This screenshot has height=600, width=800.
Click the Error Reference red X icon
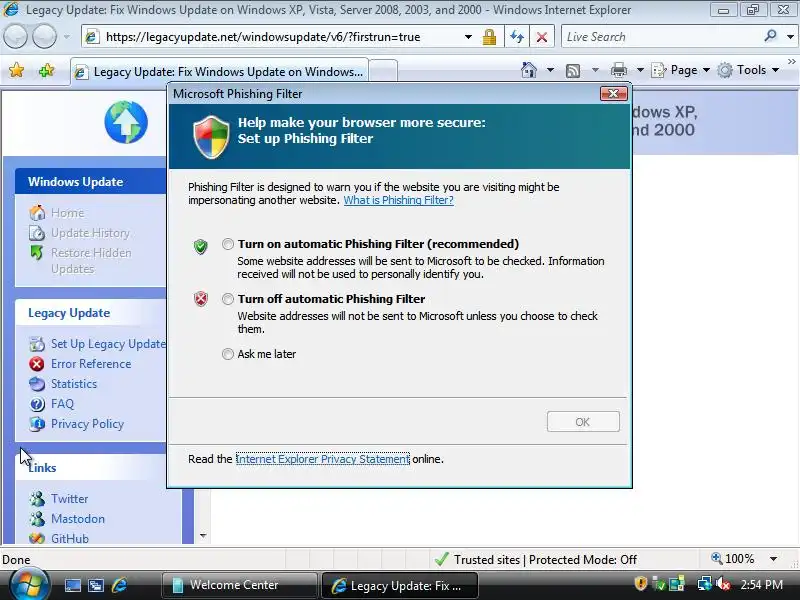[x=37, y=364]
